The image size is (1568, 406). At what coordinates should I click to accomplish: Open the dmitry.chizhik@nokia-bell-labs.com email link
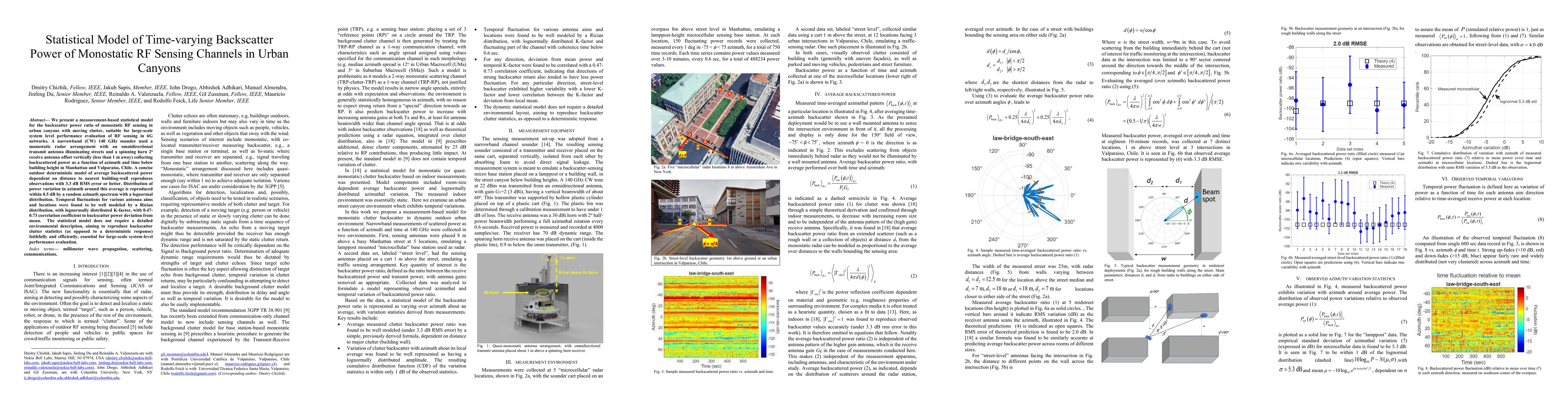click(130, 358)
